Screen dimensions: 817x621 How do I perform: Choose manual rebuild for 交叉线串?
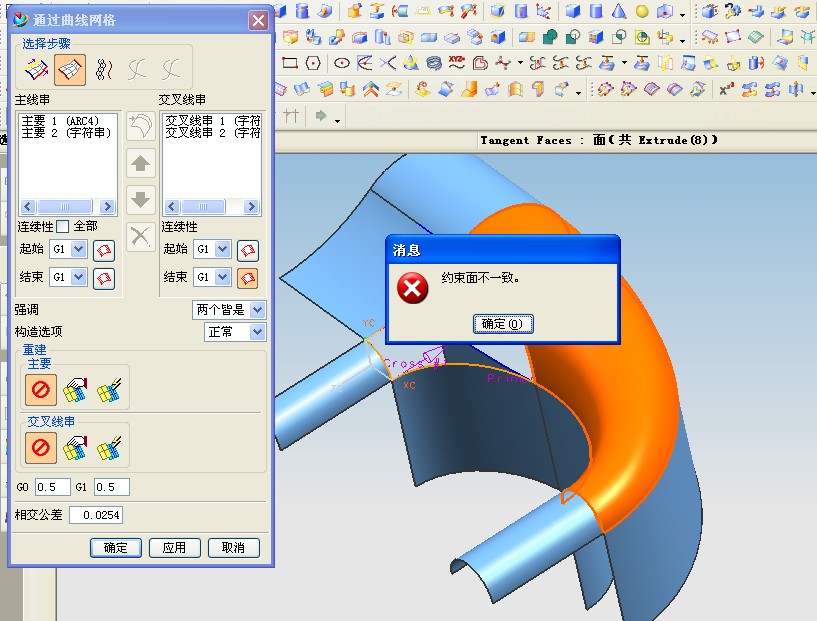coord(75,448)
